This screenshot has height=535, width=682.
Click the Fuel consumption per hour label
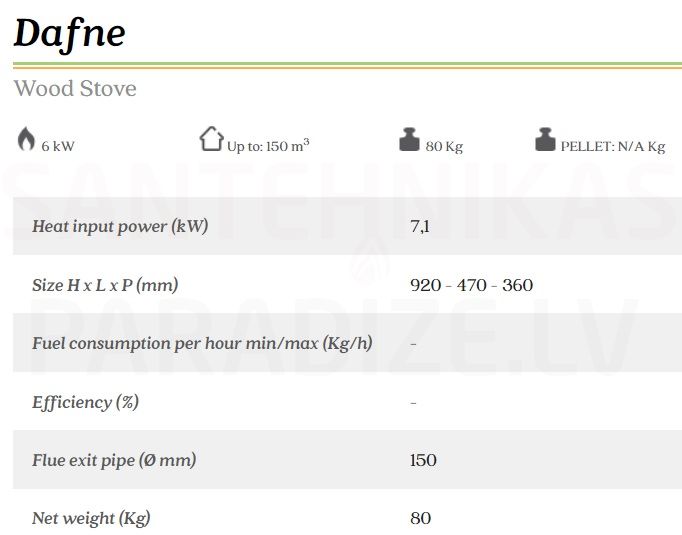click(202, 343)
